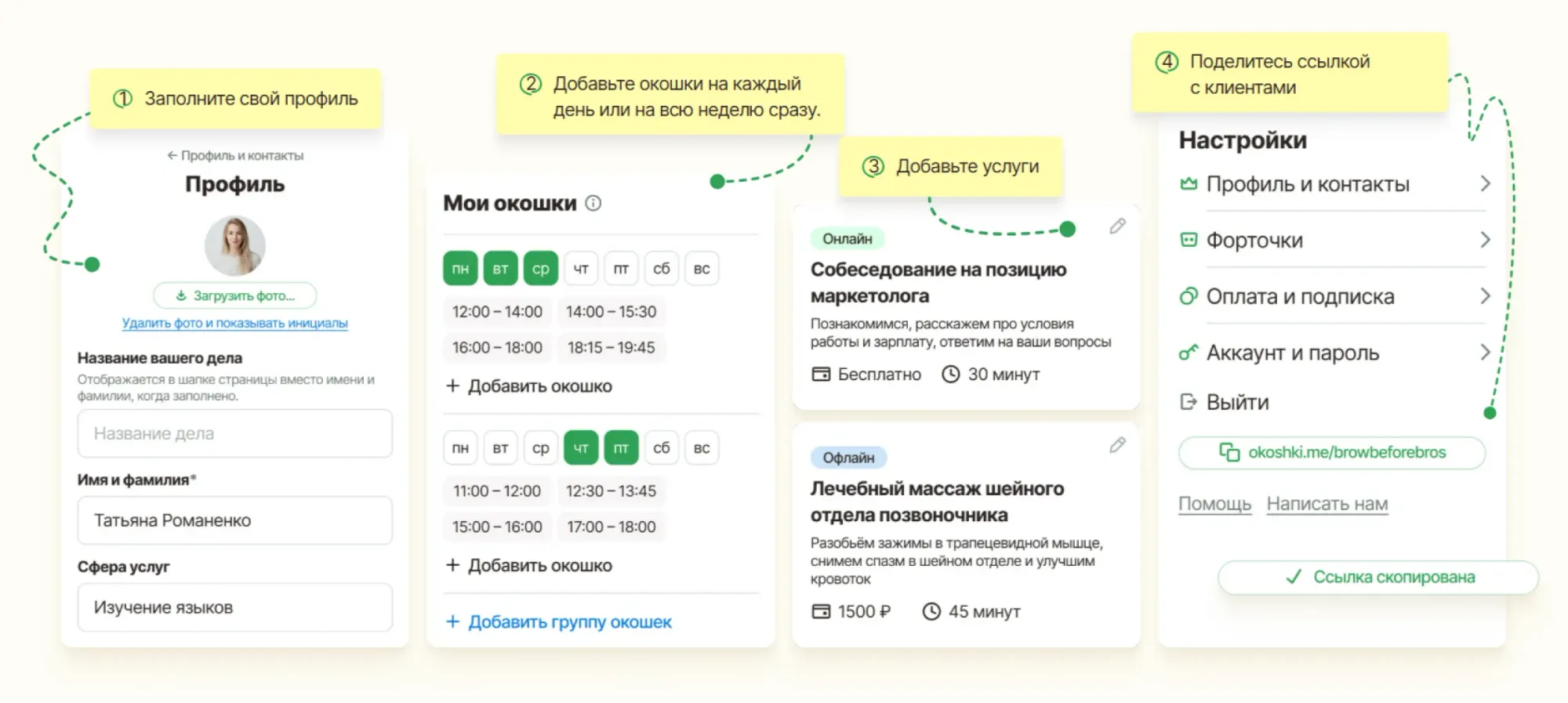Click the plus icon of Добавить группу окошек
Viewport: 1568px width, 703px height.
(452, 621)
